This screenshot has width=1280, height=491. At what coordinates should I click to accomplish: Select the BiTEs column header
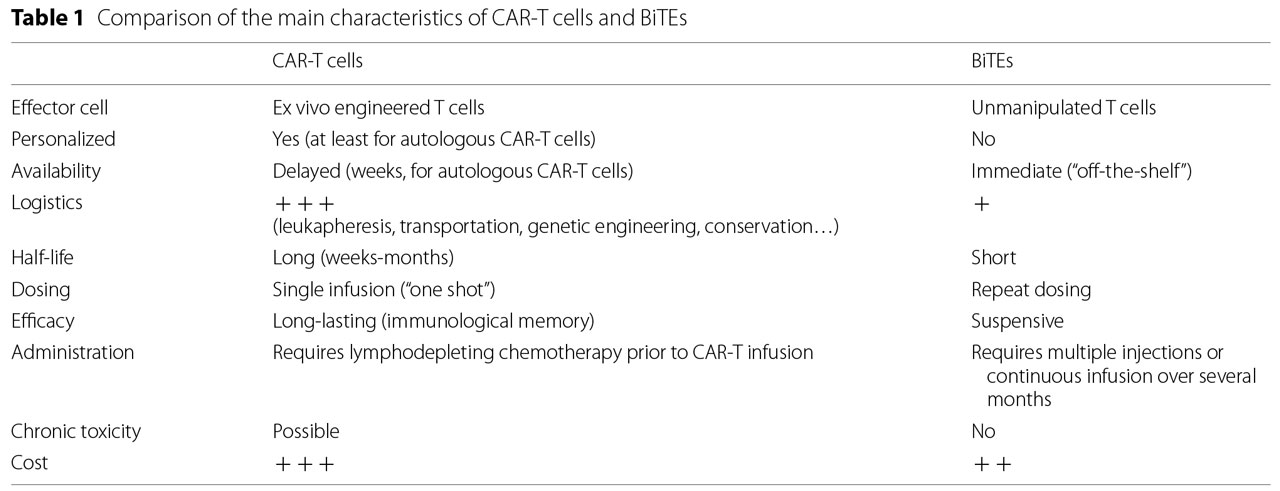coord(991,61)
